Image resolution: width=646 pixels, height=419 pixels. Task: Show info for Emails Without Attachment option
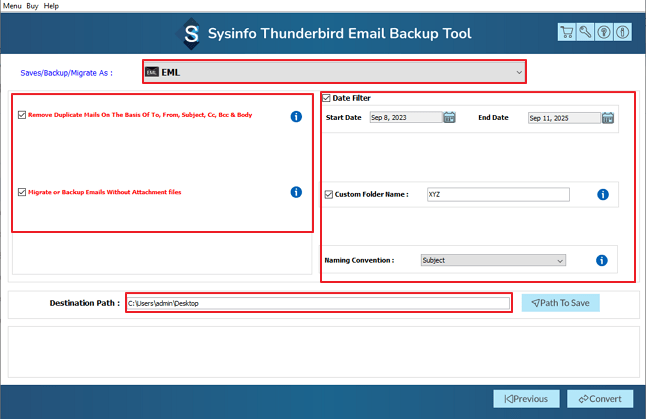tap(296, 192)
